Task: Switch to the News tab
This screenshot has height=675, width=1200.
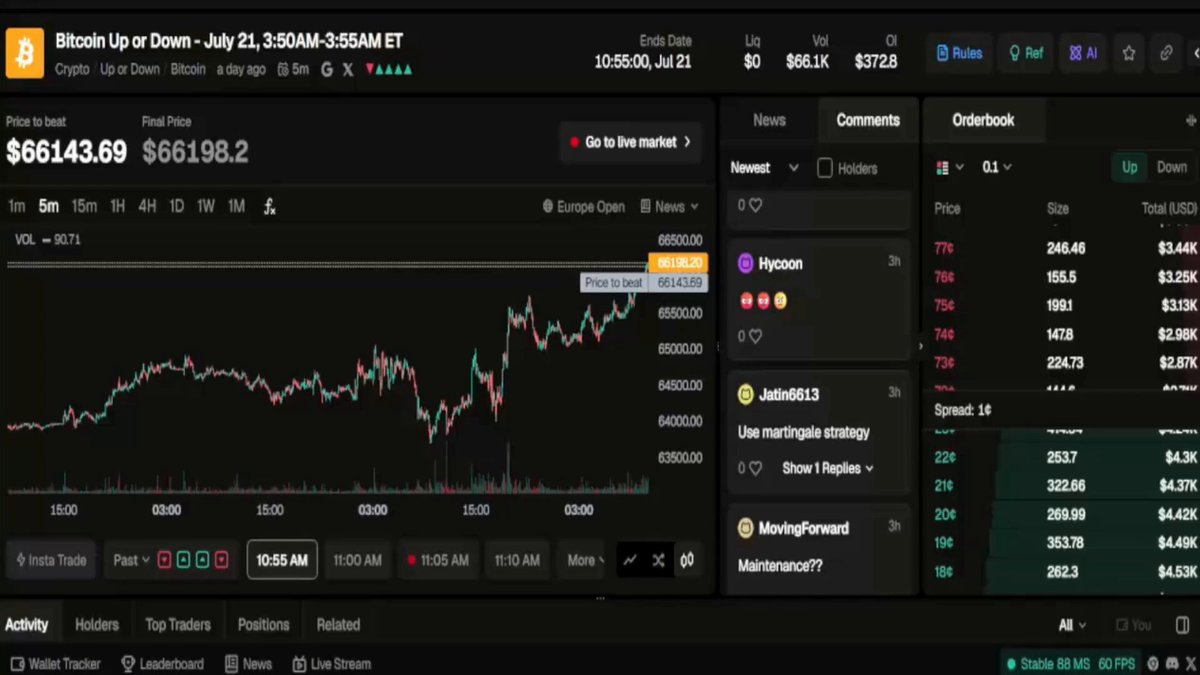Action: point(769,120)
